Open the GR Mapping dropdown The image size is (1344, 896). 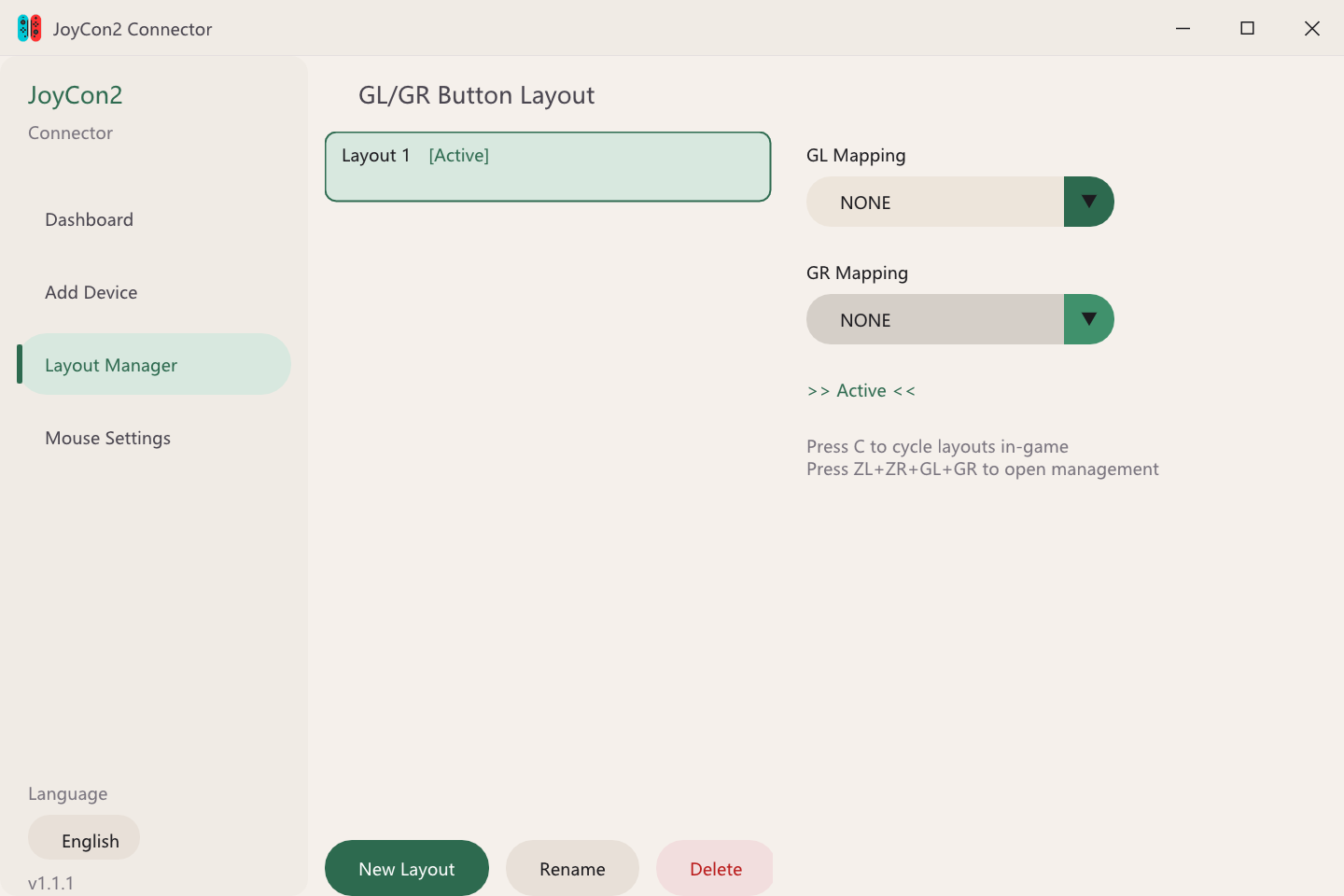click(x=933, y=319)
